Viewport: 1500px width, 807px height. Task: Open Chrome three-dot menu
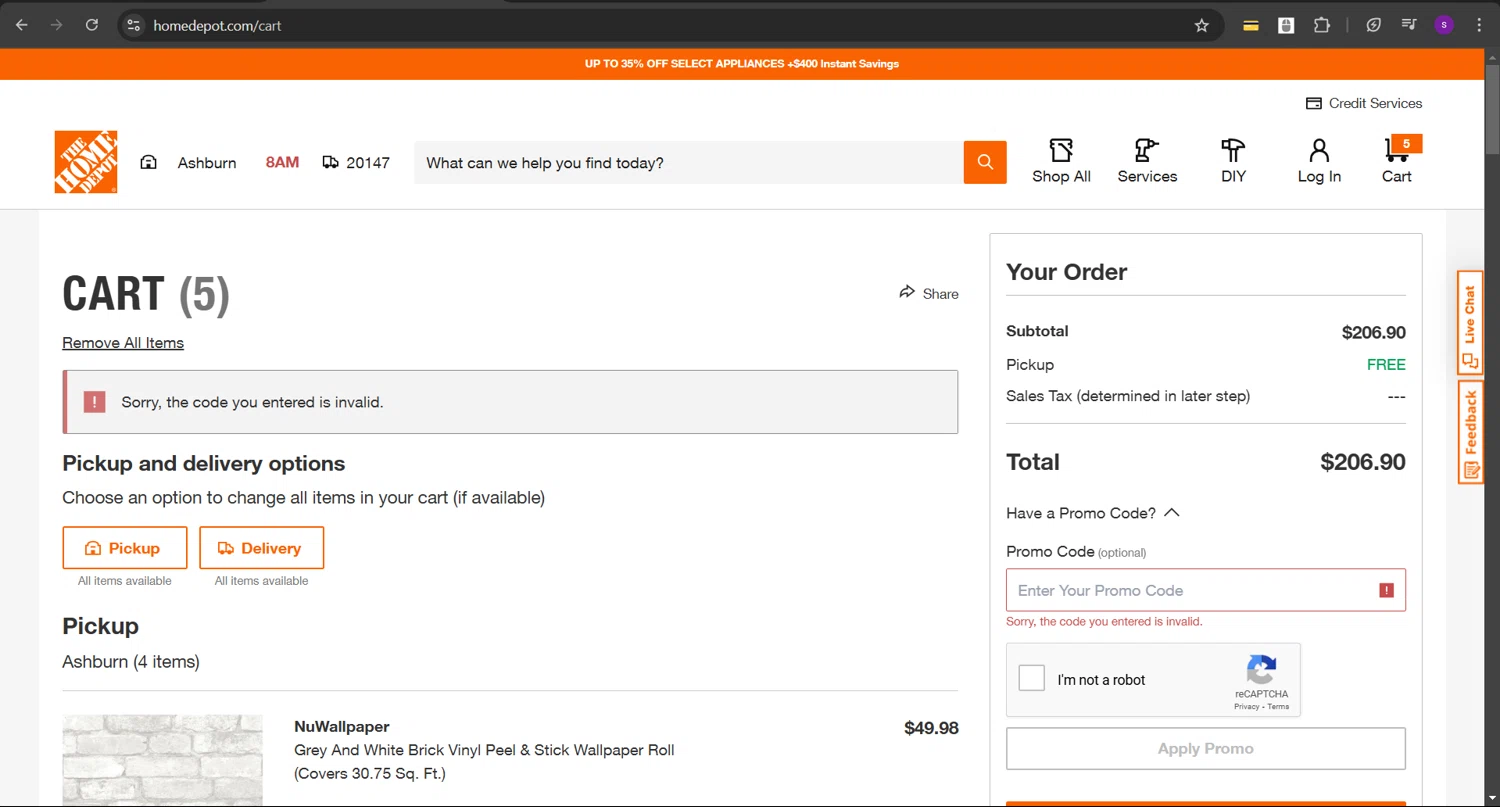point(1479,25)
